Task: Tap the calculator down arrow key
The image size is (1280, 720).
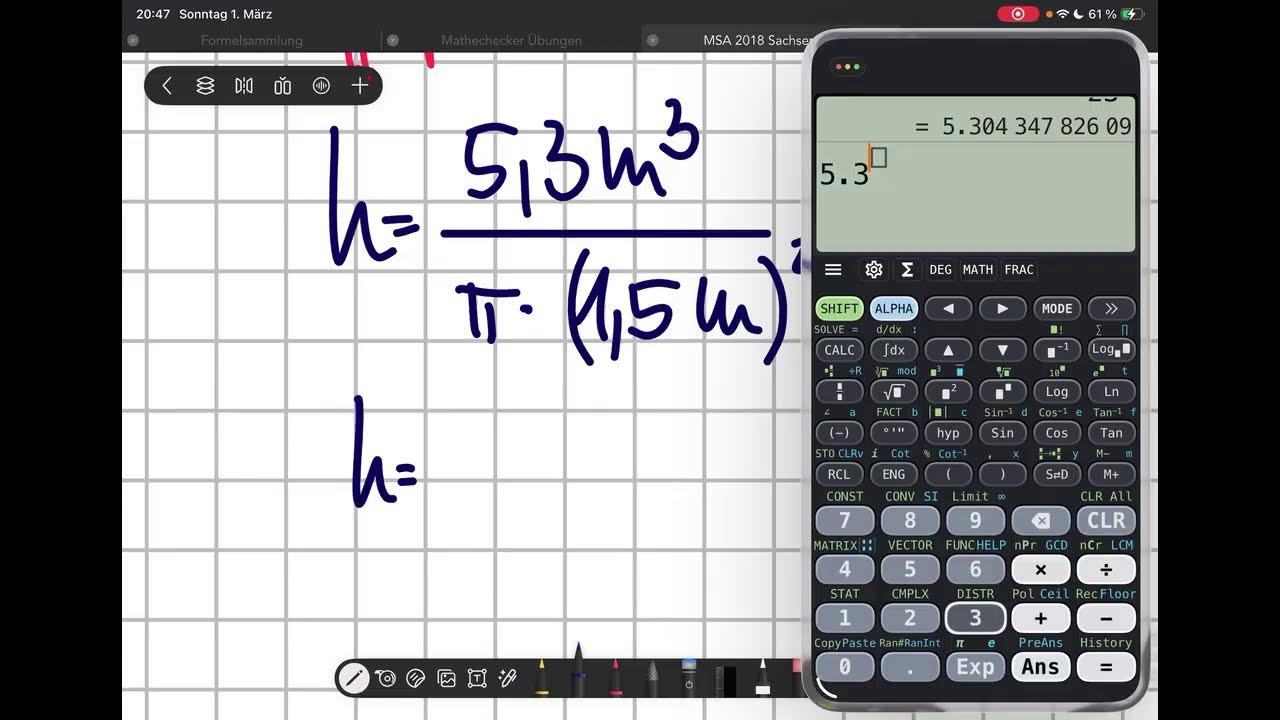Action: pyautogui.click(x=1002, y=350)
